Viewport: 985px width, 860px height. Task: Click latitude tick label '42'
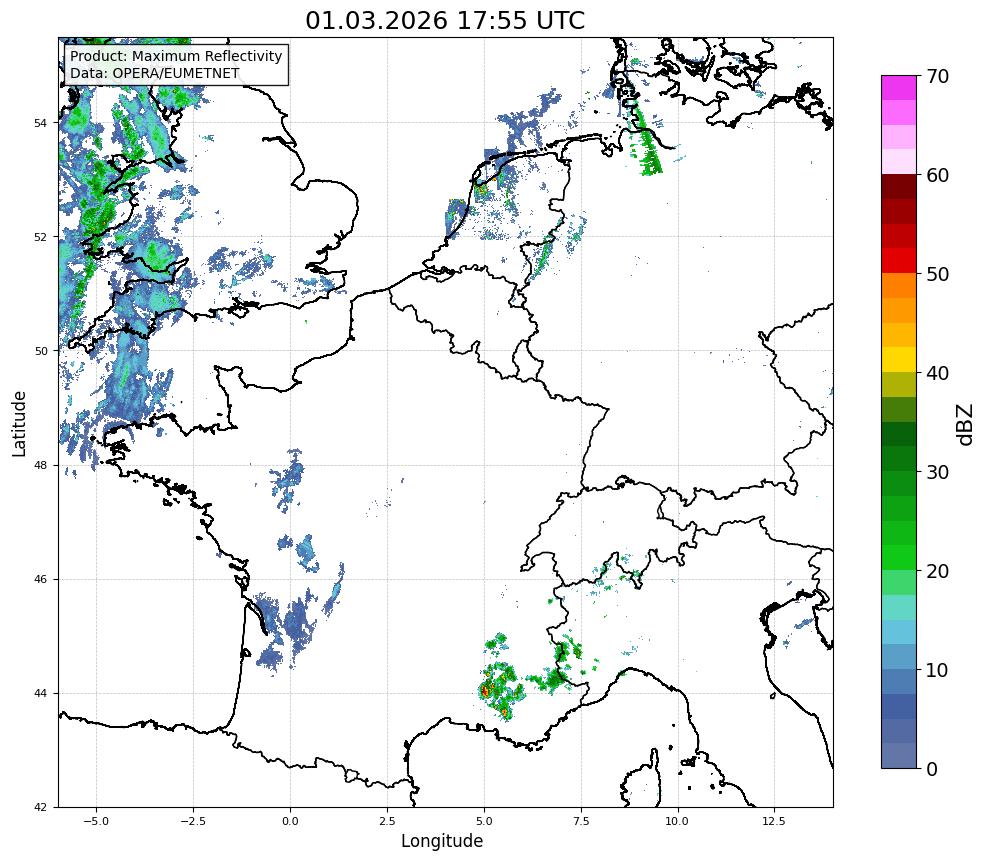point(41,807)
